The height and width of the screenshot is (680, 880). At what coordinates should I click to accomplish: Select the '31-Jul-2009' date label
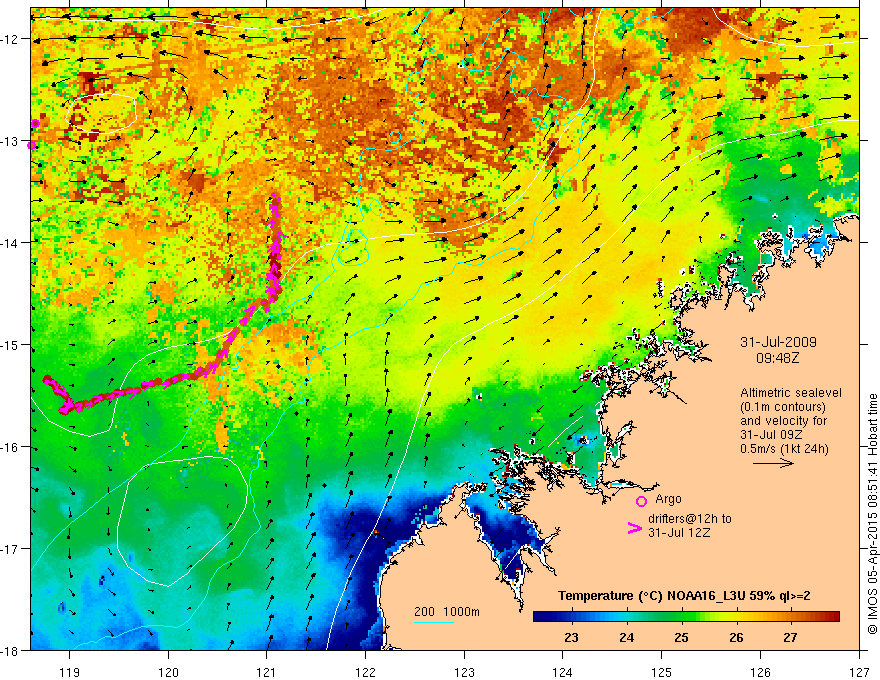[778, 342]
